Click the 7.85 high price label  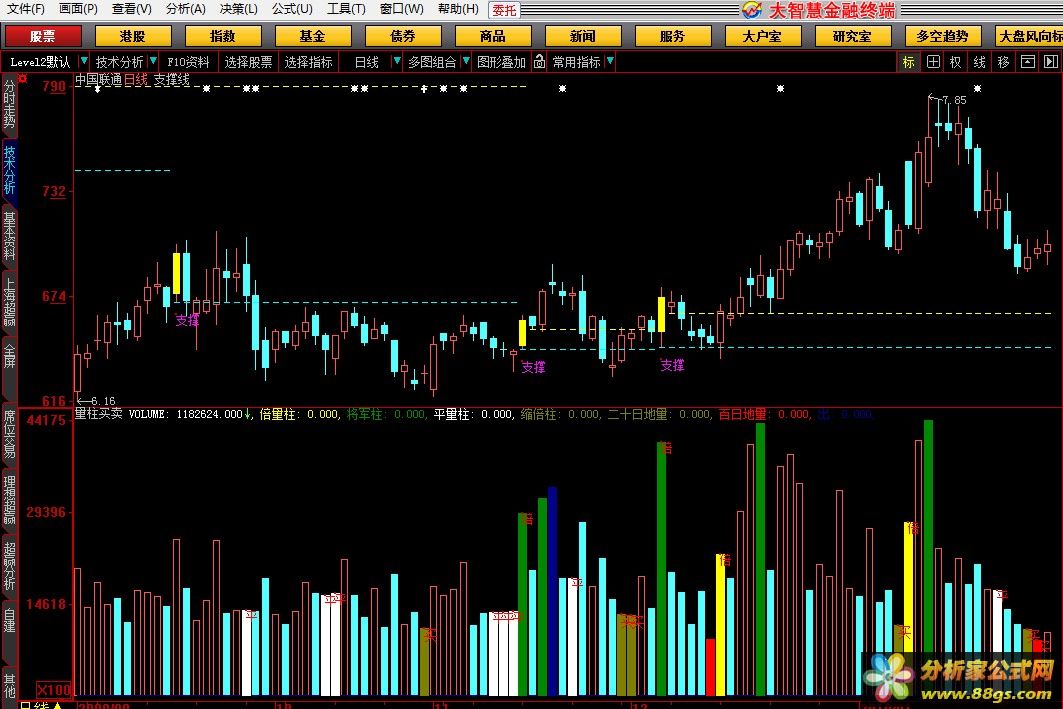954,100
